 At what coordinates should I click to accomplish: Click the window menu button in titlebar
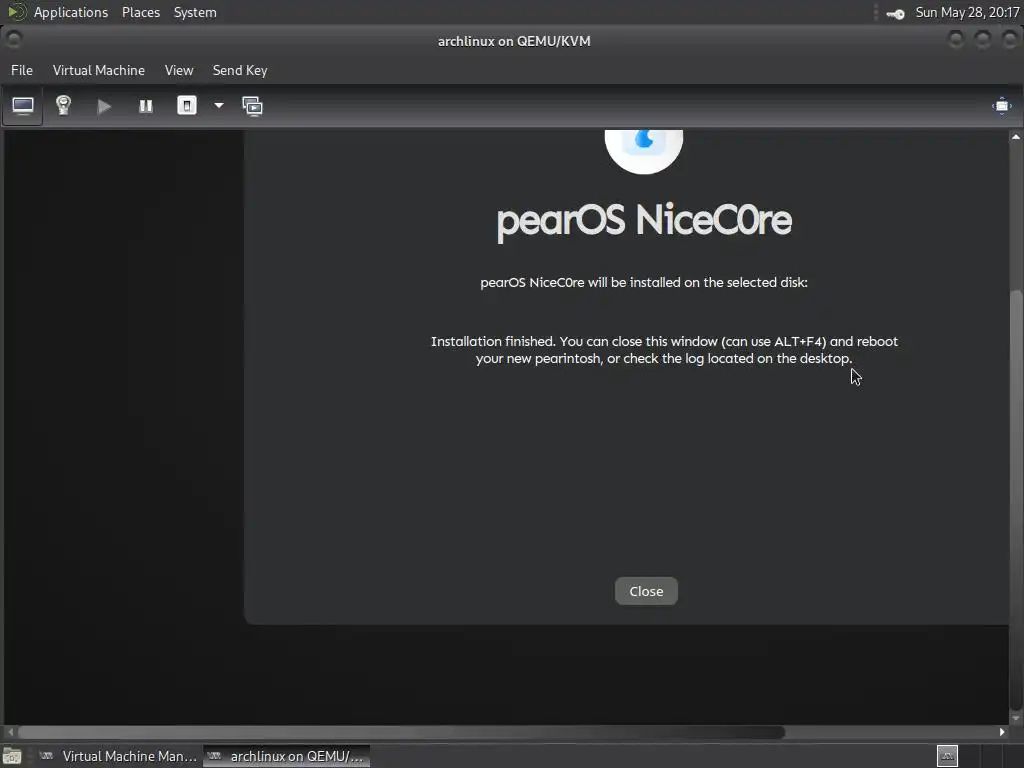(x=14, y=40)
